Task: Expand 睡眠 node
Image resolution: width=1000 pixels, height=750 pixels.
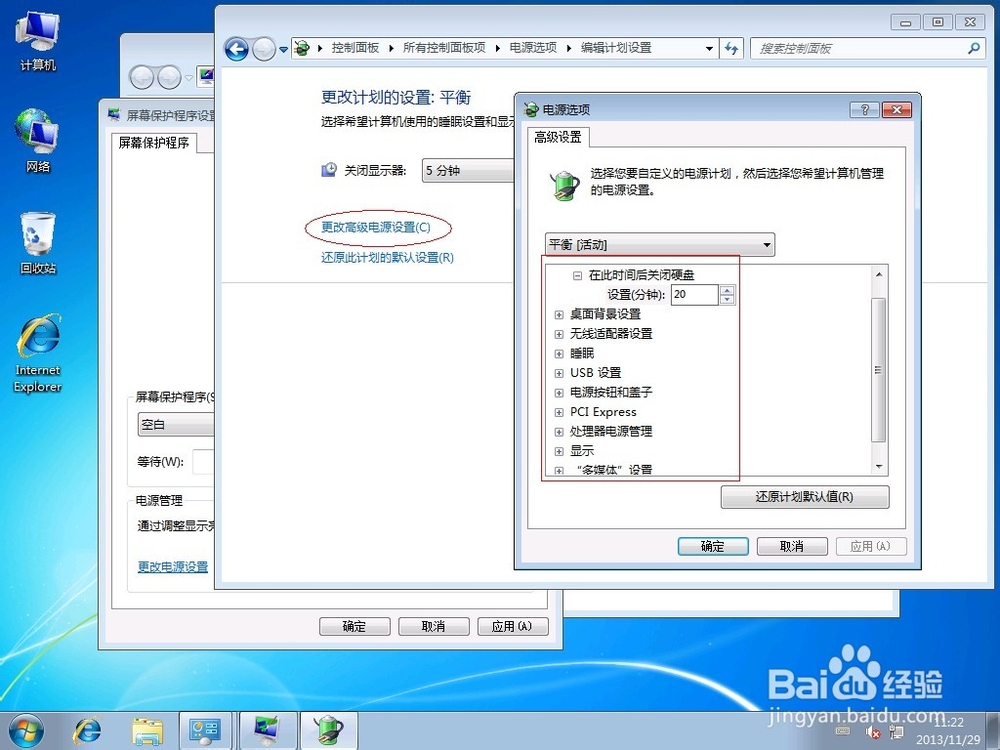Action: tap(559, 354)
